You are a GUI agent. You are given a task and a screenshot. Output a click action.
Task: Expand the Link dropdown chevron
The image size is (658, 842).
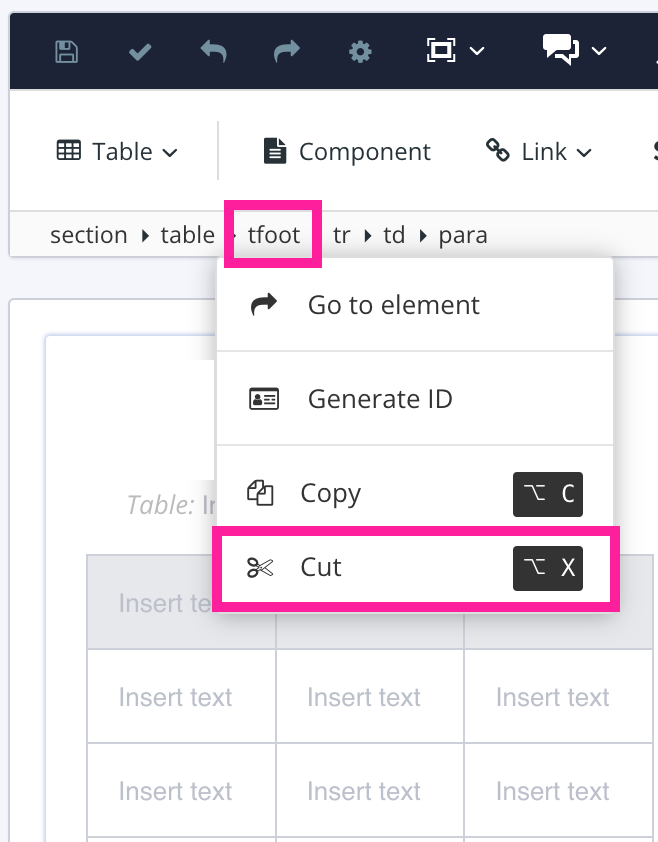583,153
